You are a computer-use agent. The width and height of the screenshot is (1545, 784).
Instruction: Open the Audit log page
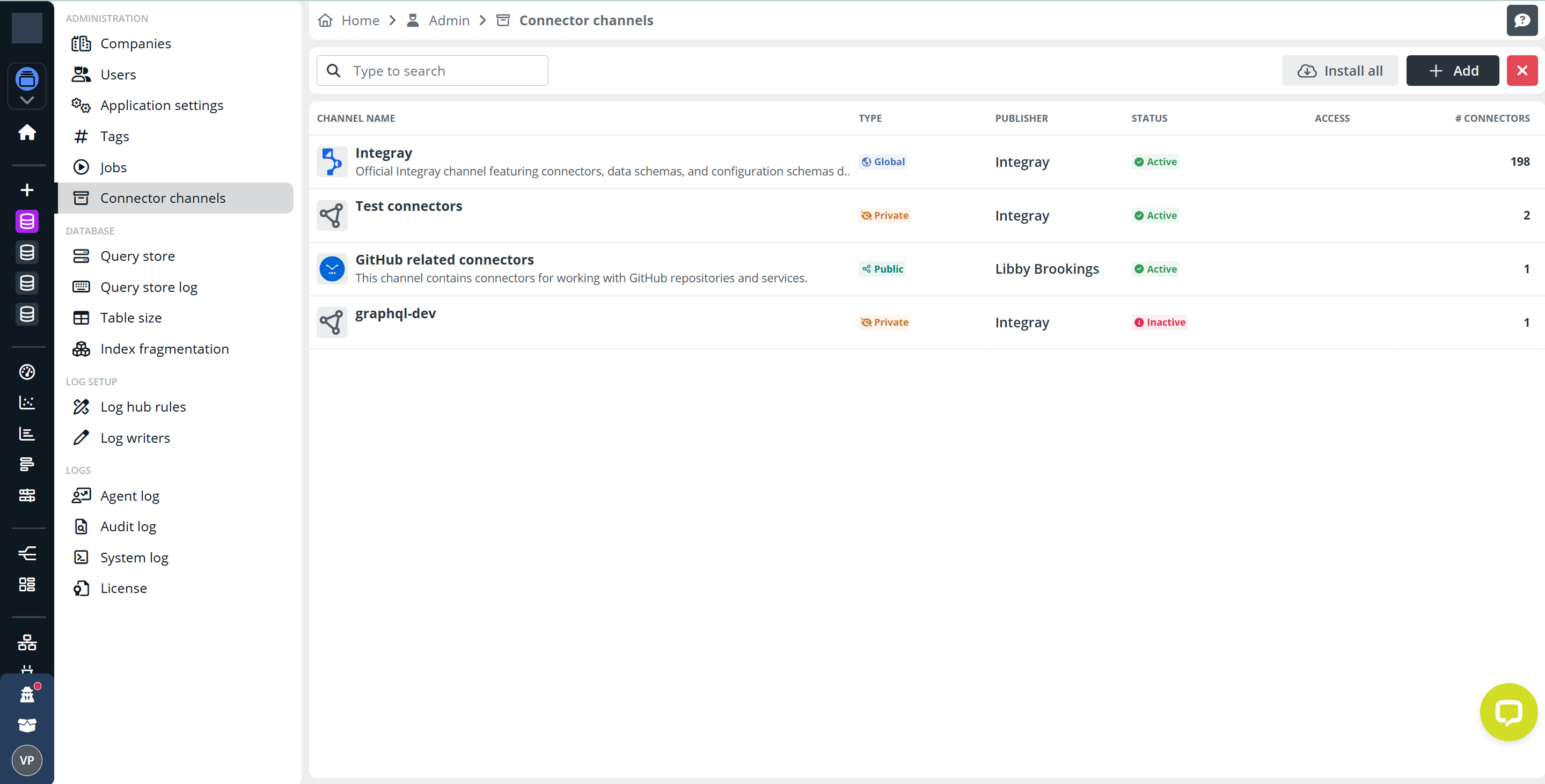[128, 526]
